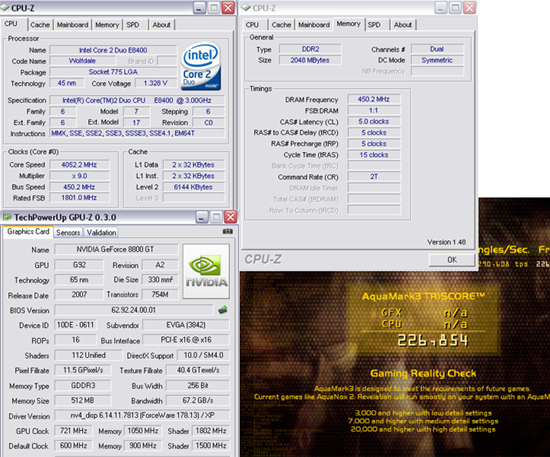Select the CPU tab in left CPU-Z
This screenshot has height=457, width=550.
pyautogui.click(x=11, y=24)
